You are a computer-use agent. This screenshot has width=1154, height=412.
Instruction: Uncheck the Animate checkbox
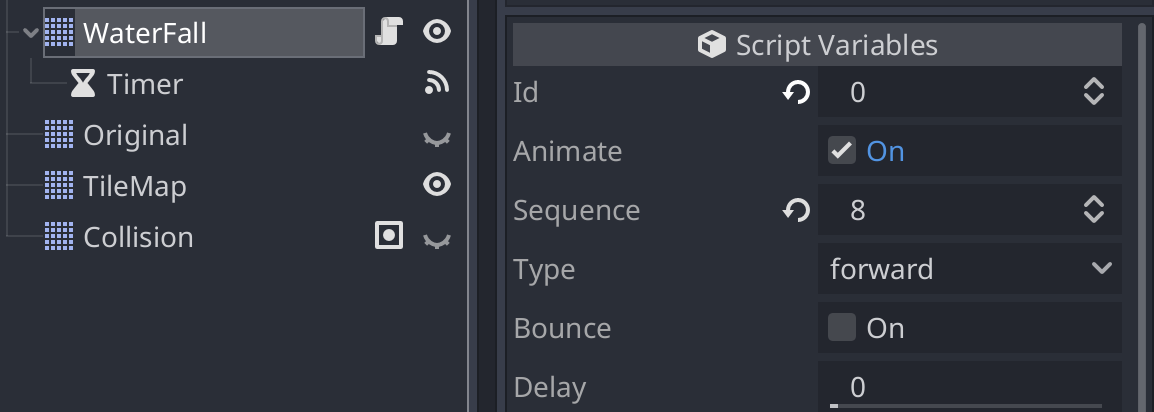point(841,151)
